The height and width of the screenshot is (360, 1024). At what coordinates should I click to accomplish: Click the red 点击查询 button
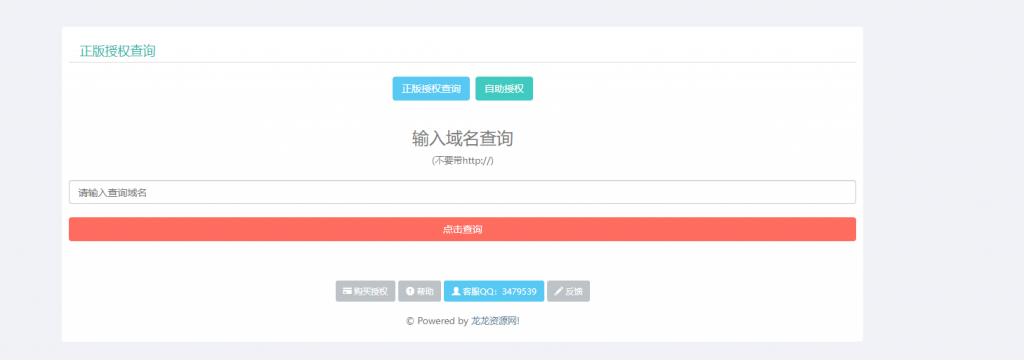[462, 229]
